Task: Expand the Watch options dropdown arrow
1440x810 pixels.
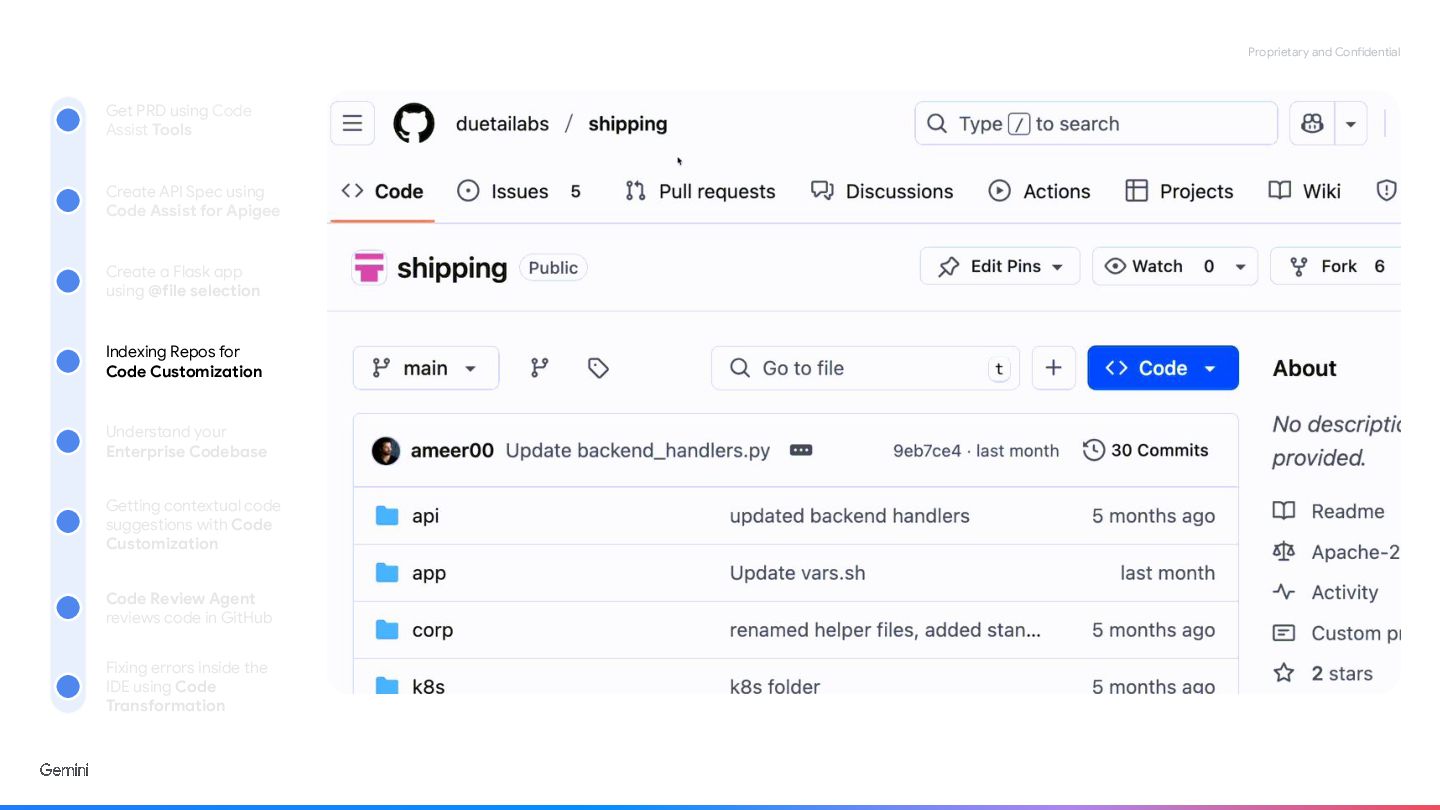Action: tap(1240, 267)
